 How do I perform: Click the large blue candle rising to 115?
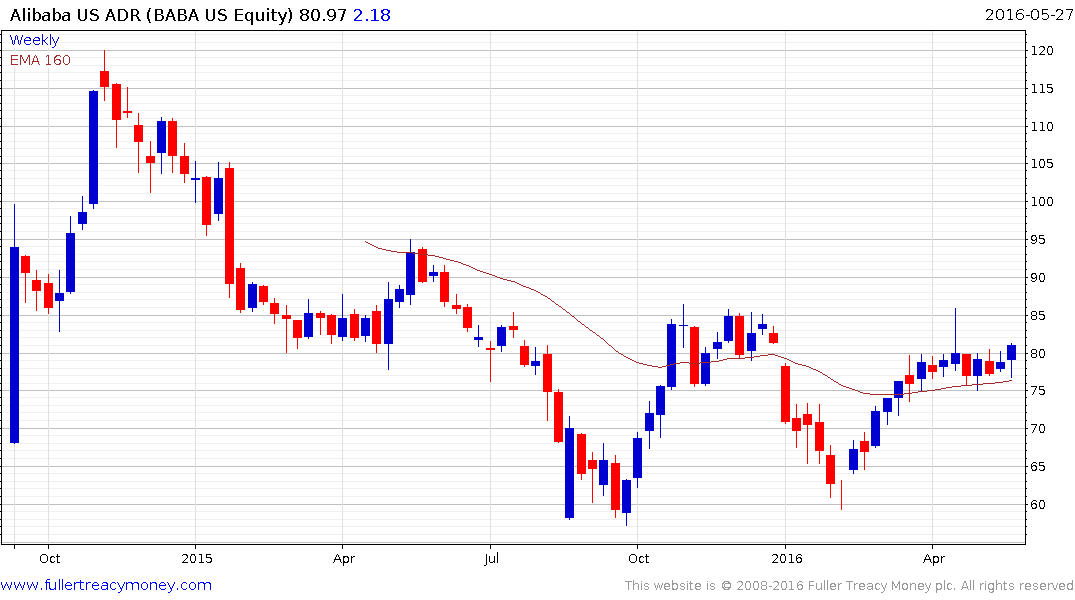pos(93,147)
